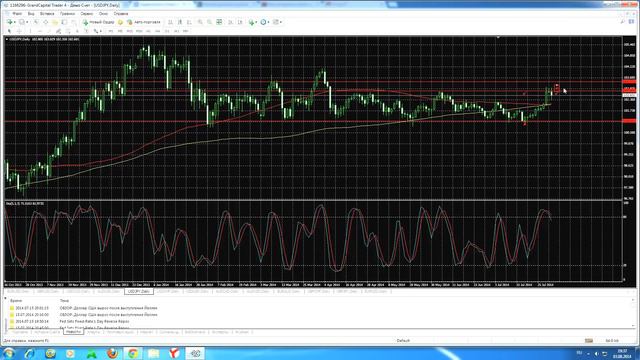Open the Справка menu
This screenshot has height=360, width=640.
(121, 13)
